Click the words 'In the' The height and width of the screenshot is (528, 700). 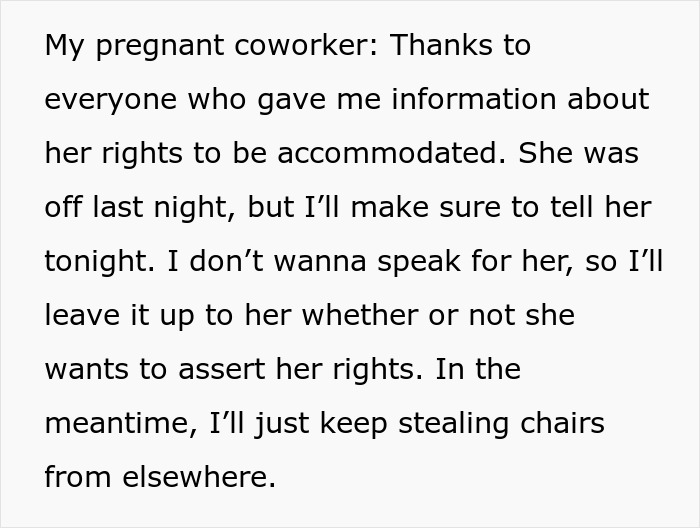pos(478,369)
